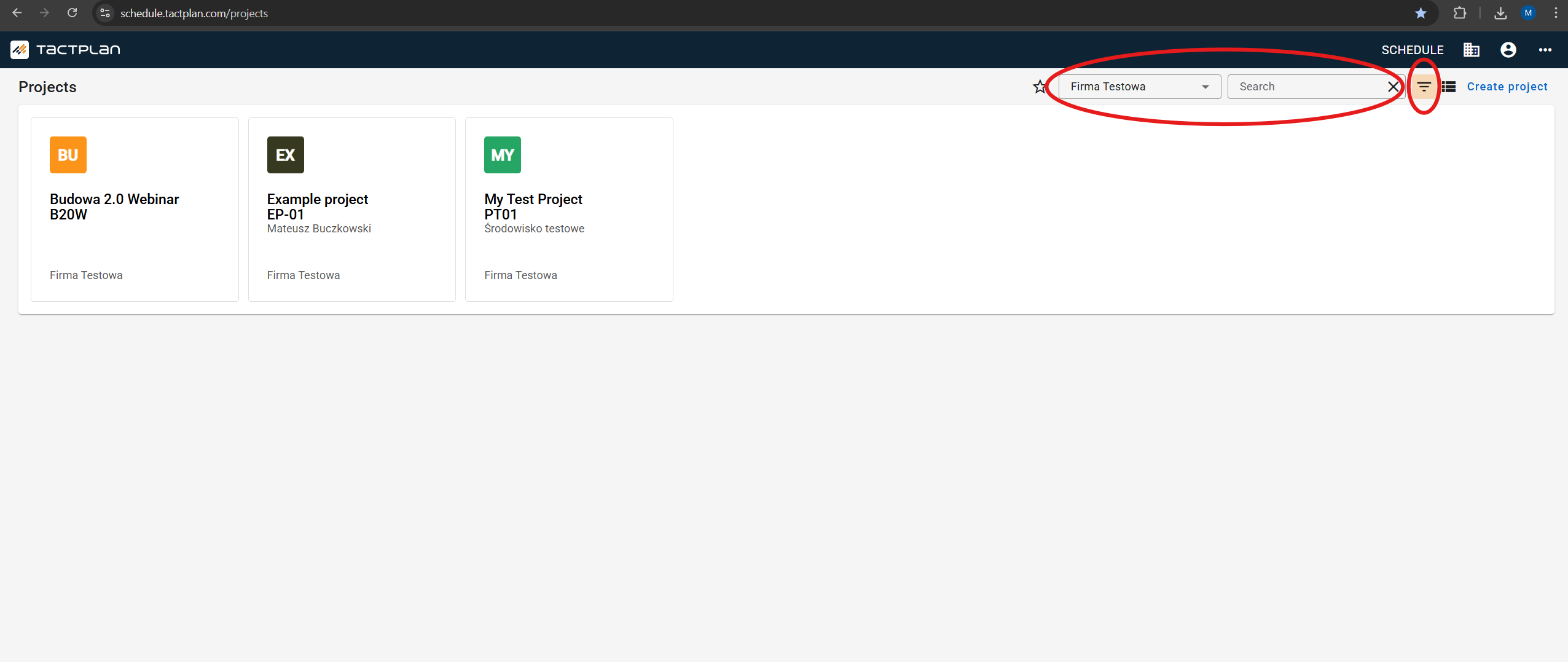Open Example project title
The width and height of the screenshot is (1568, 662).
318,199
